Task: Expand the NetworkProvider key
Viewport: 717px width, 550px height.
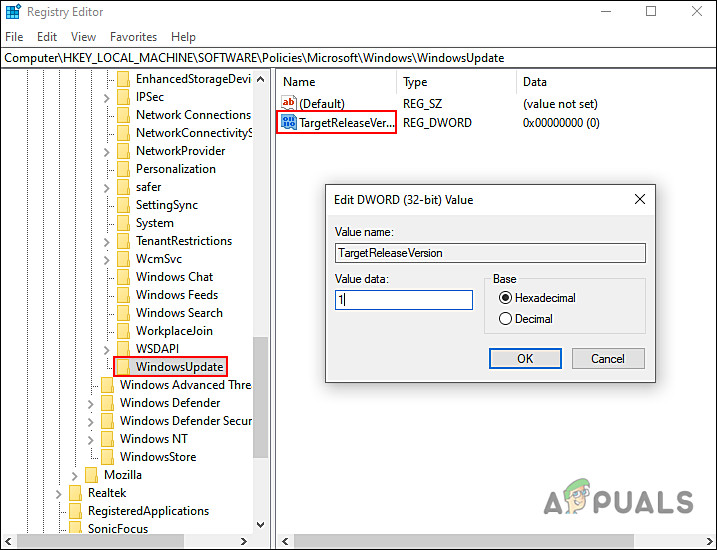Action: pos(107,151)
